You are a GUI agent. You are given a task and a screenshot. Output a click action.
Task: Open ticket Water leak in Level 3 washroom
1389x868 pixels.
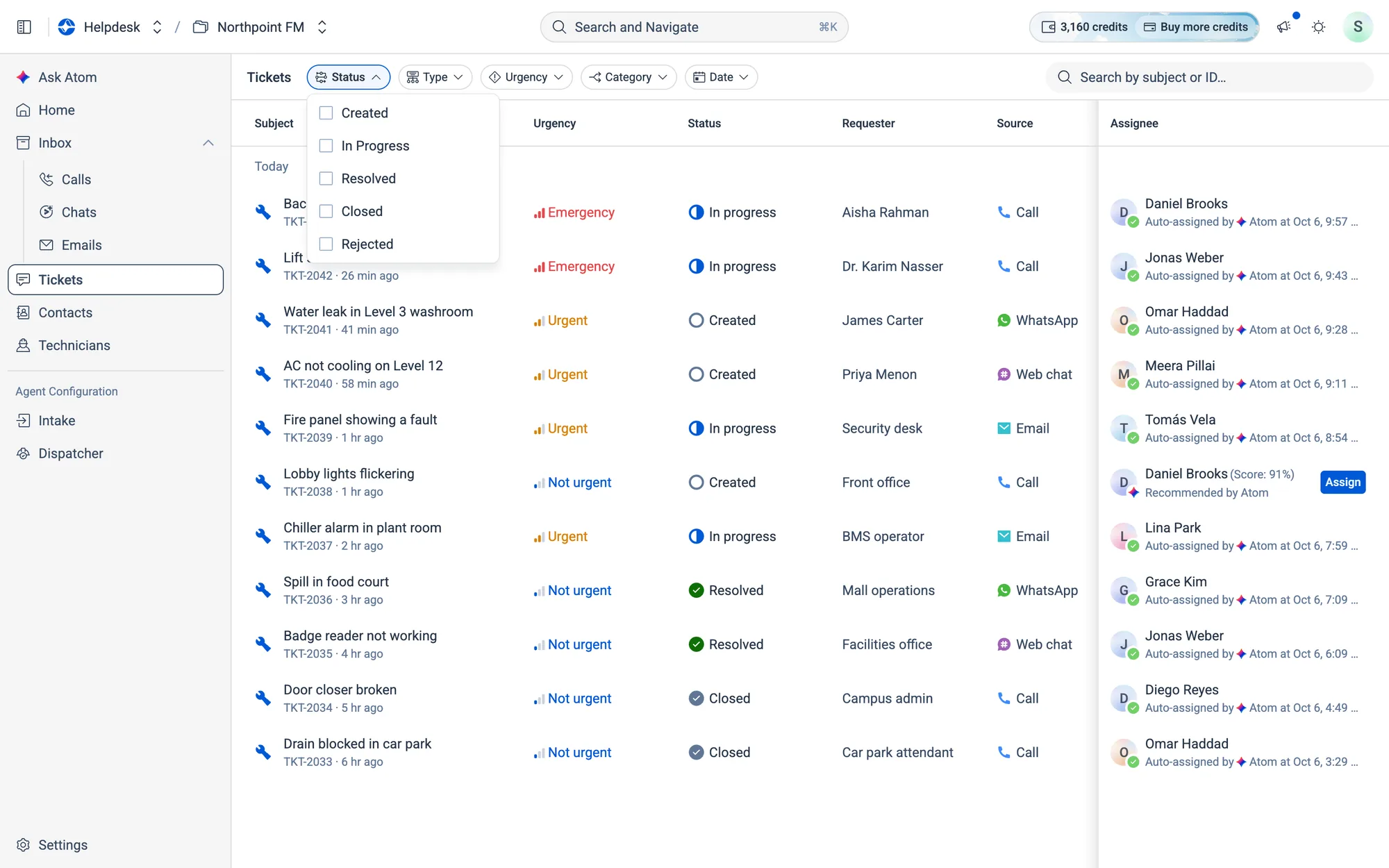378,312
